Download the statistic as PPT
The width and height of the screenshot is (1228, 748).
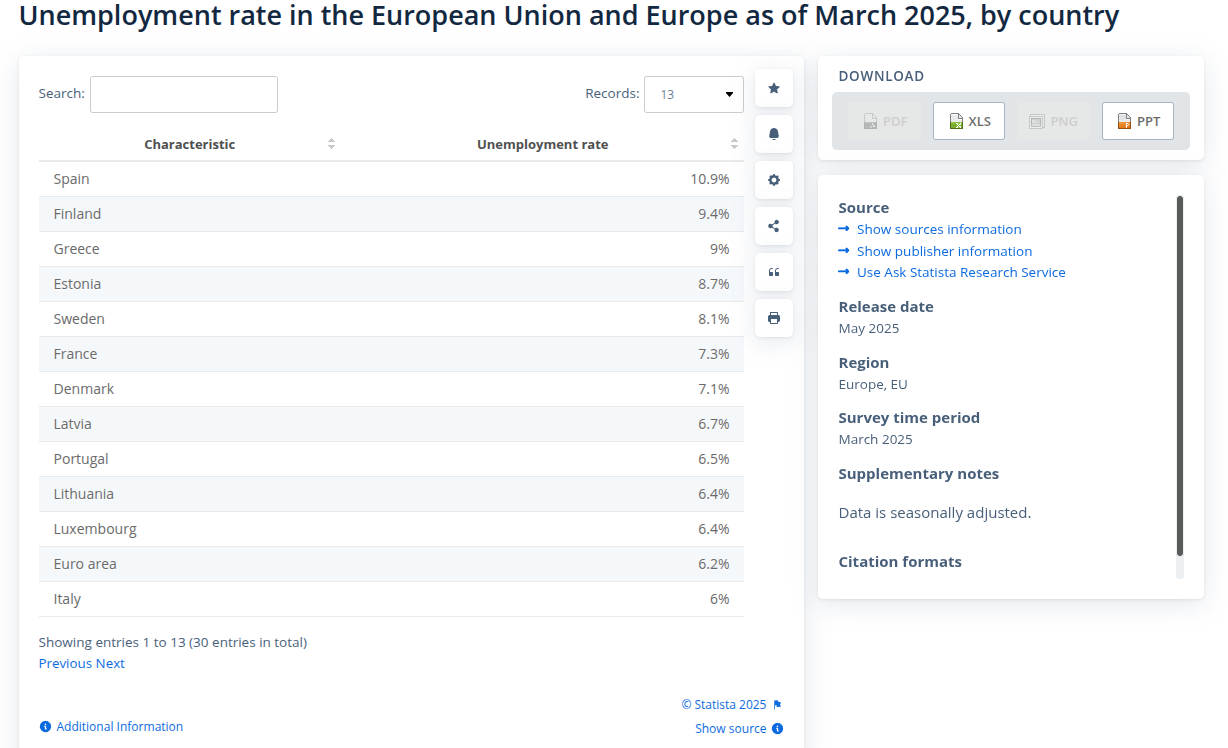pyautogui.click(x=1138, y=121)
